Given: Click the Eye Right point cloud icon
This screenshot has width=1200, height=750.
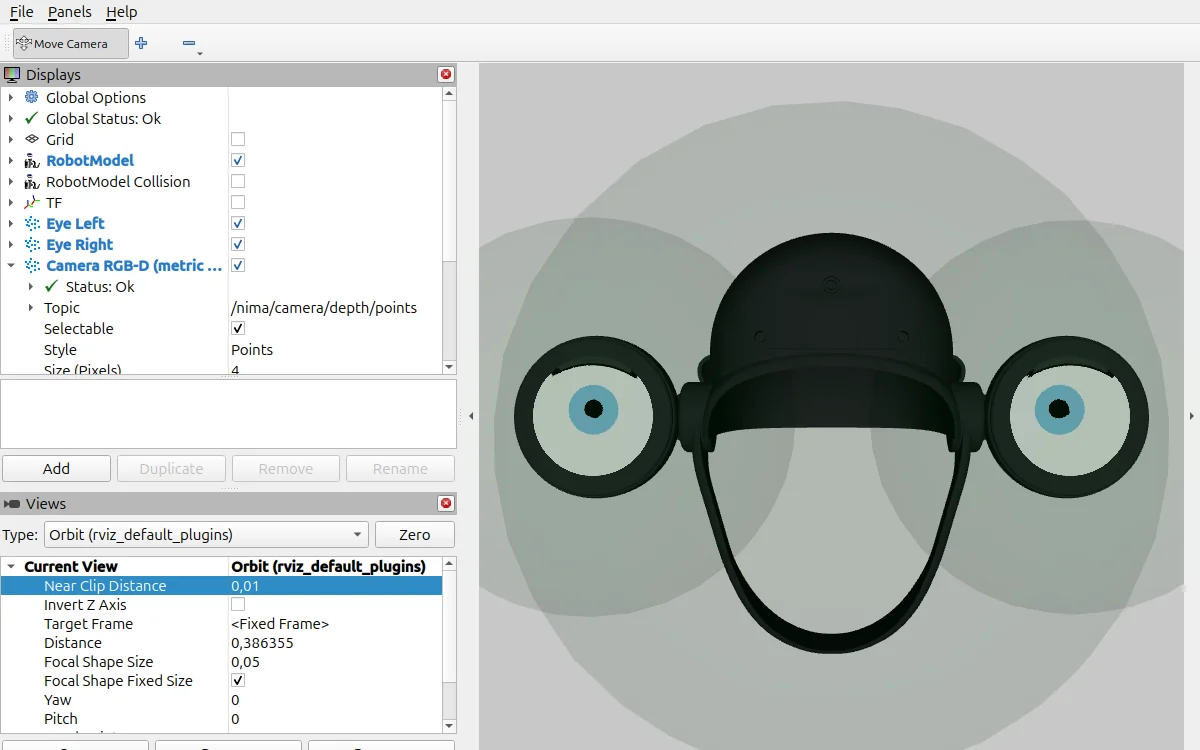Looking at the screenshot, I should tap(32, 244).
